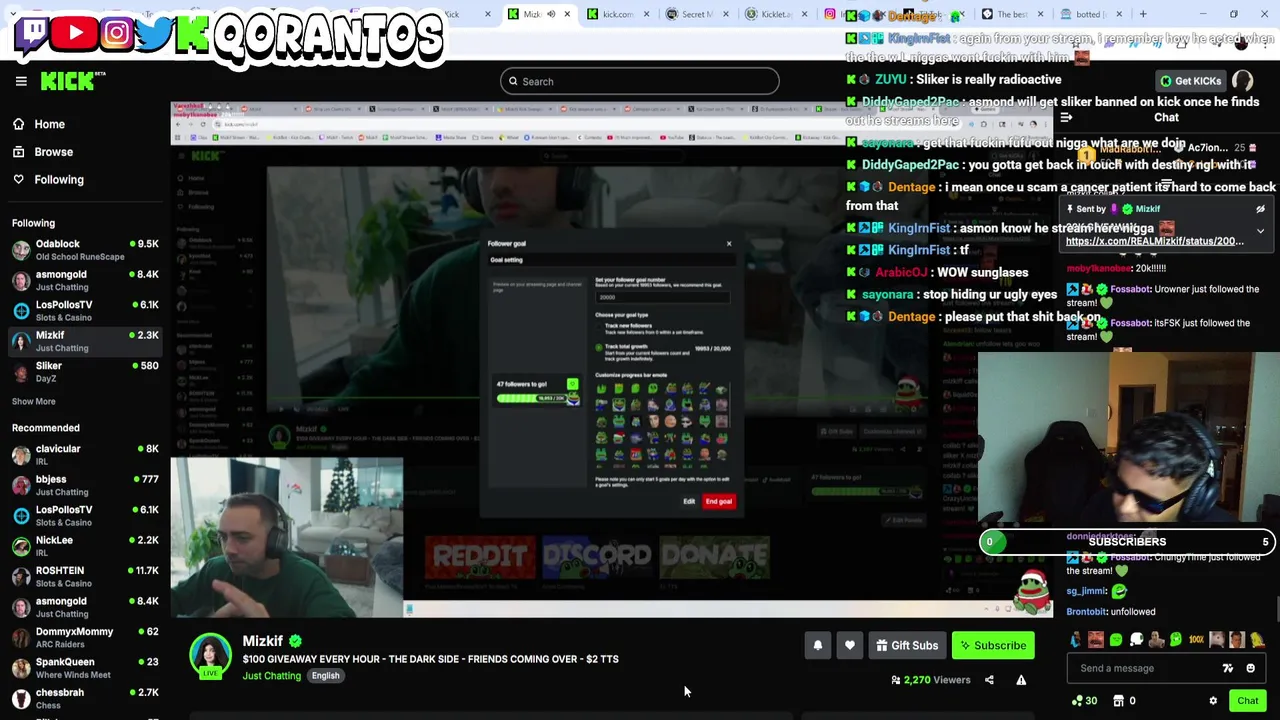
Task: Collapse the chat panel arrow icon
Action: (1066, 118)
